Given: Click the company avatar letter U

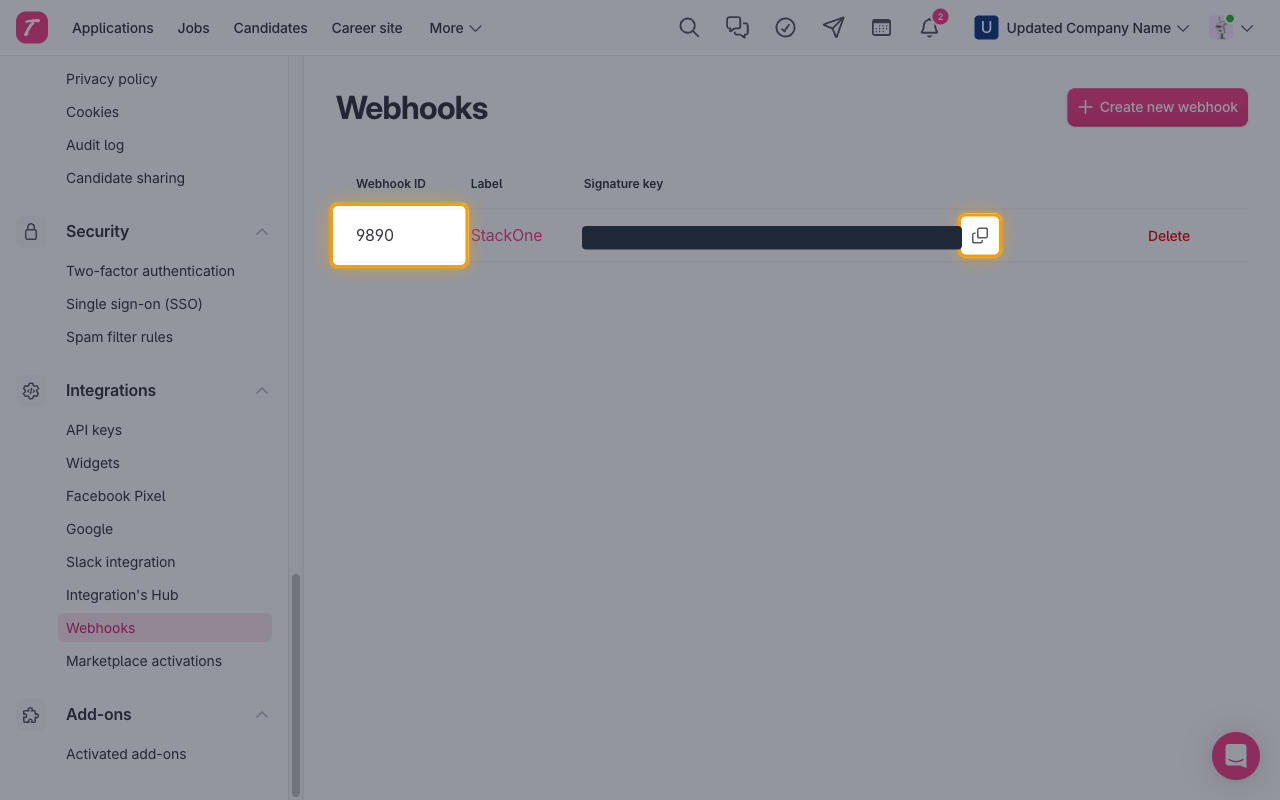Looking at the screenshot, I should [986, 28].
